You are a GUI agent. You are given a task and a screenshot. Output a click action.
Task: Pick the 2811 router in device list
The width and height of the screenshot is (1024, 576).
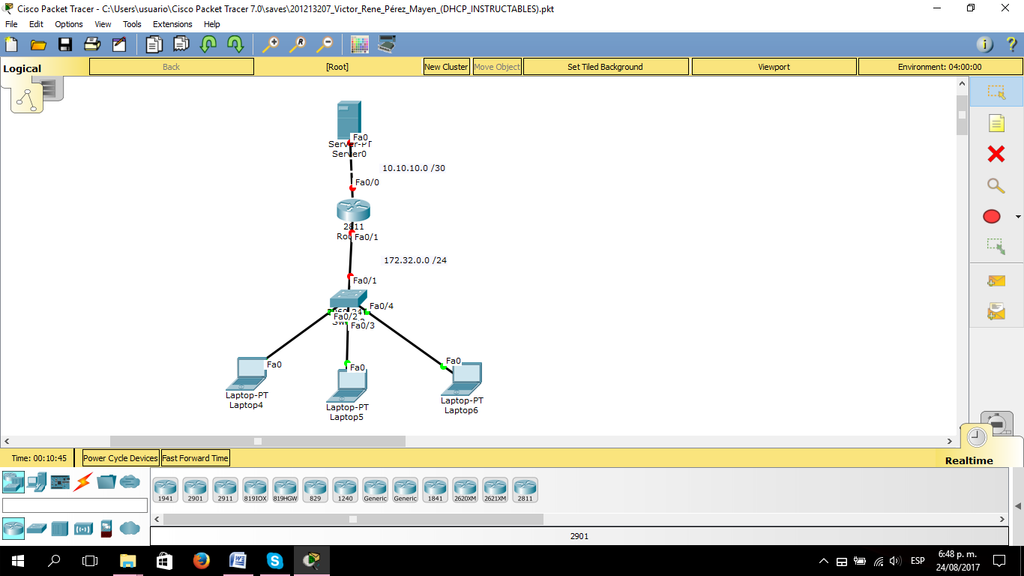coord(525,489)
